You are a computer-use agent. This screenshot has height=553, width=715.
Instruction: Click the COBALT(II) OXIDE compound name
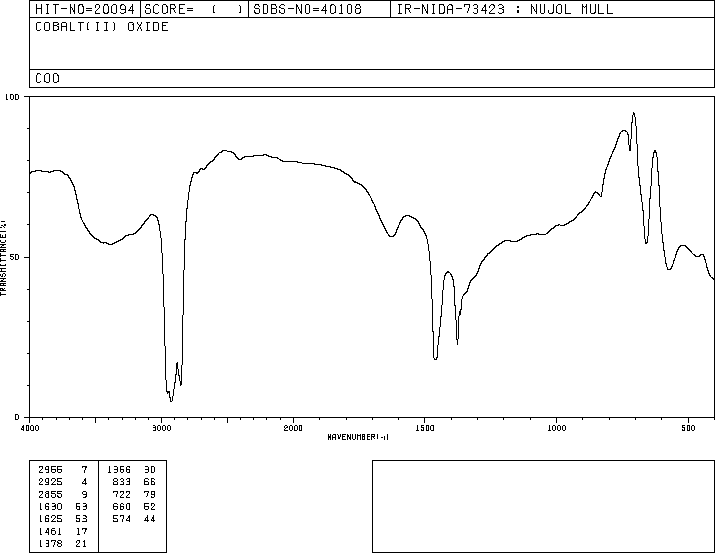tap(102, 26)
